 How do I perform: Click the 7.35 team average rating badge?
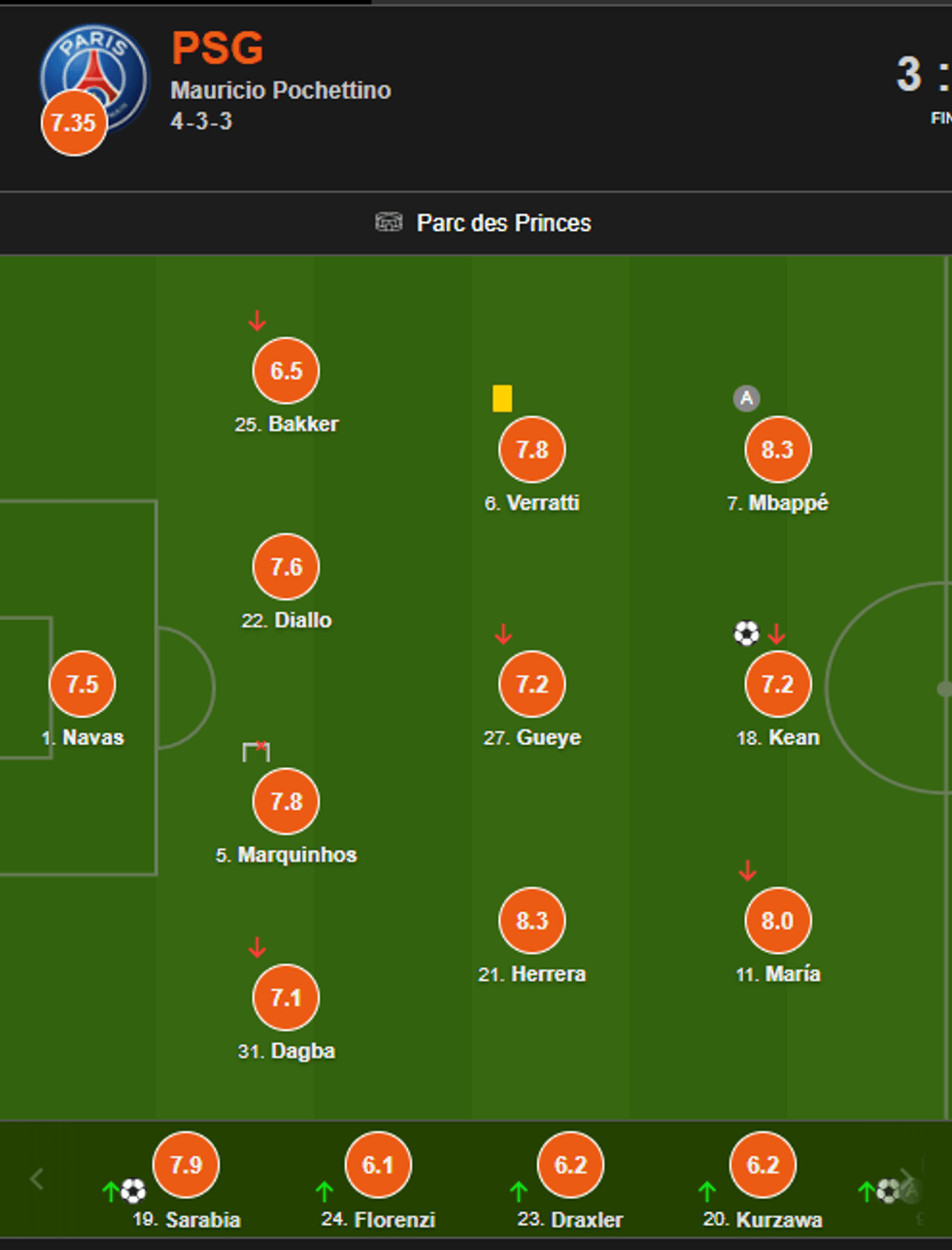tap(74, 122)
